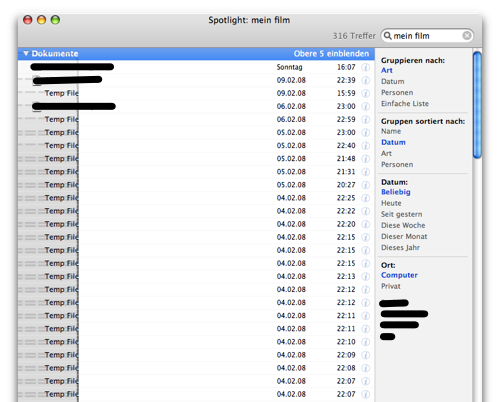
Task: Click the '21:31' time cell
Action: (x=346, y=172)
